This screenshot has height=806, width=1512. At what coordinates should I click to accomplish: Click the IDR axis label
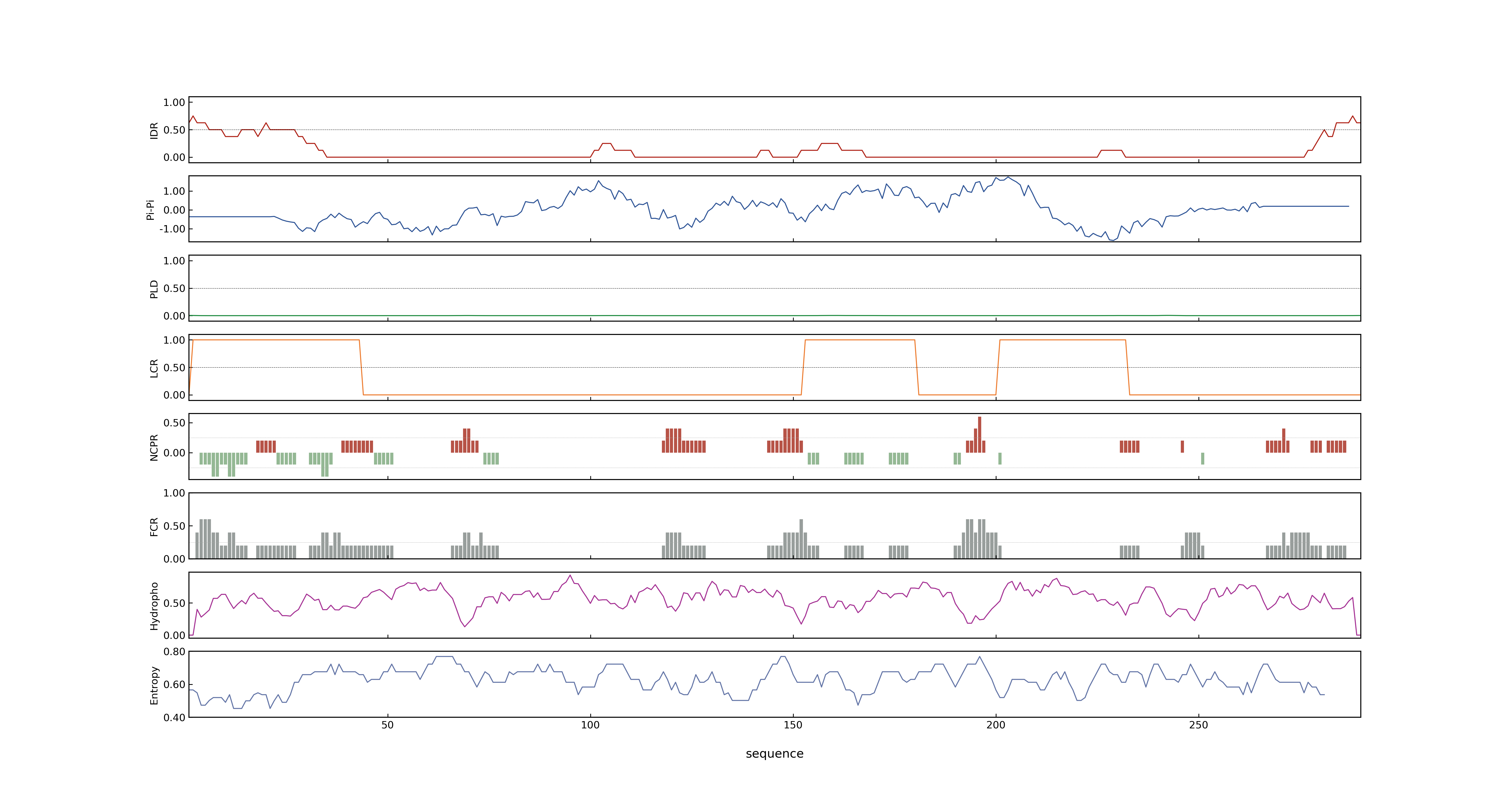[154, 130]
